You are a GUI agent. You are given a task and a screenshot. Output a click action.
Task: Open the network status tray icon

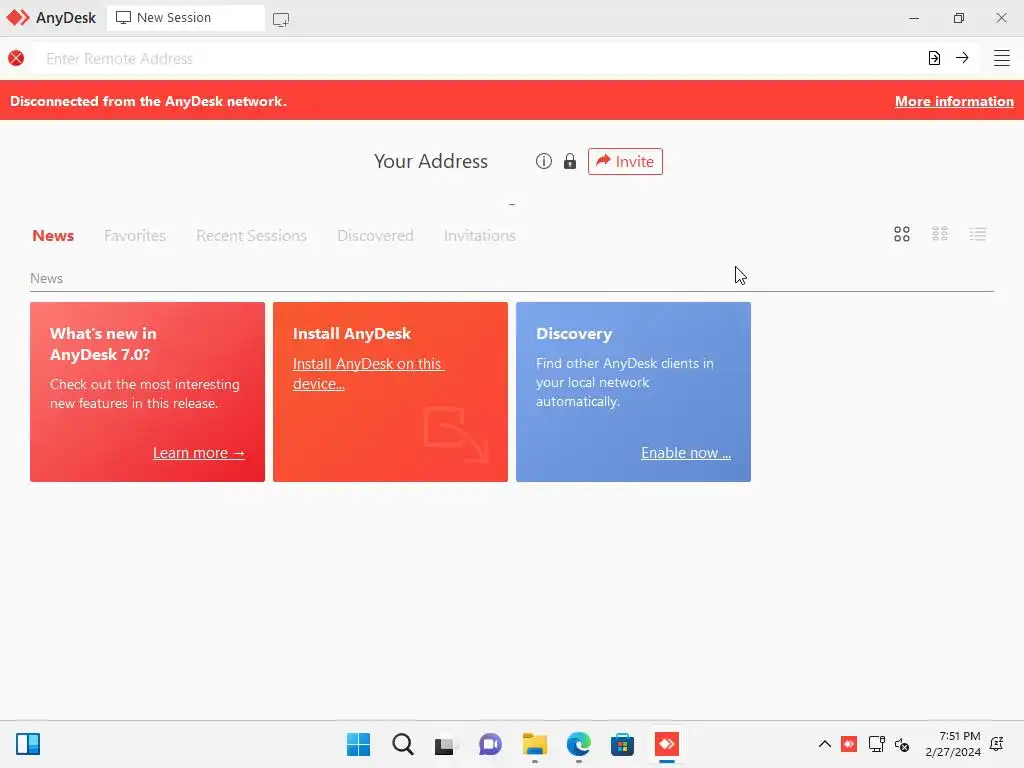click(876, 744)
